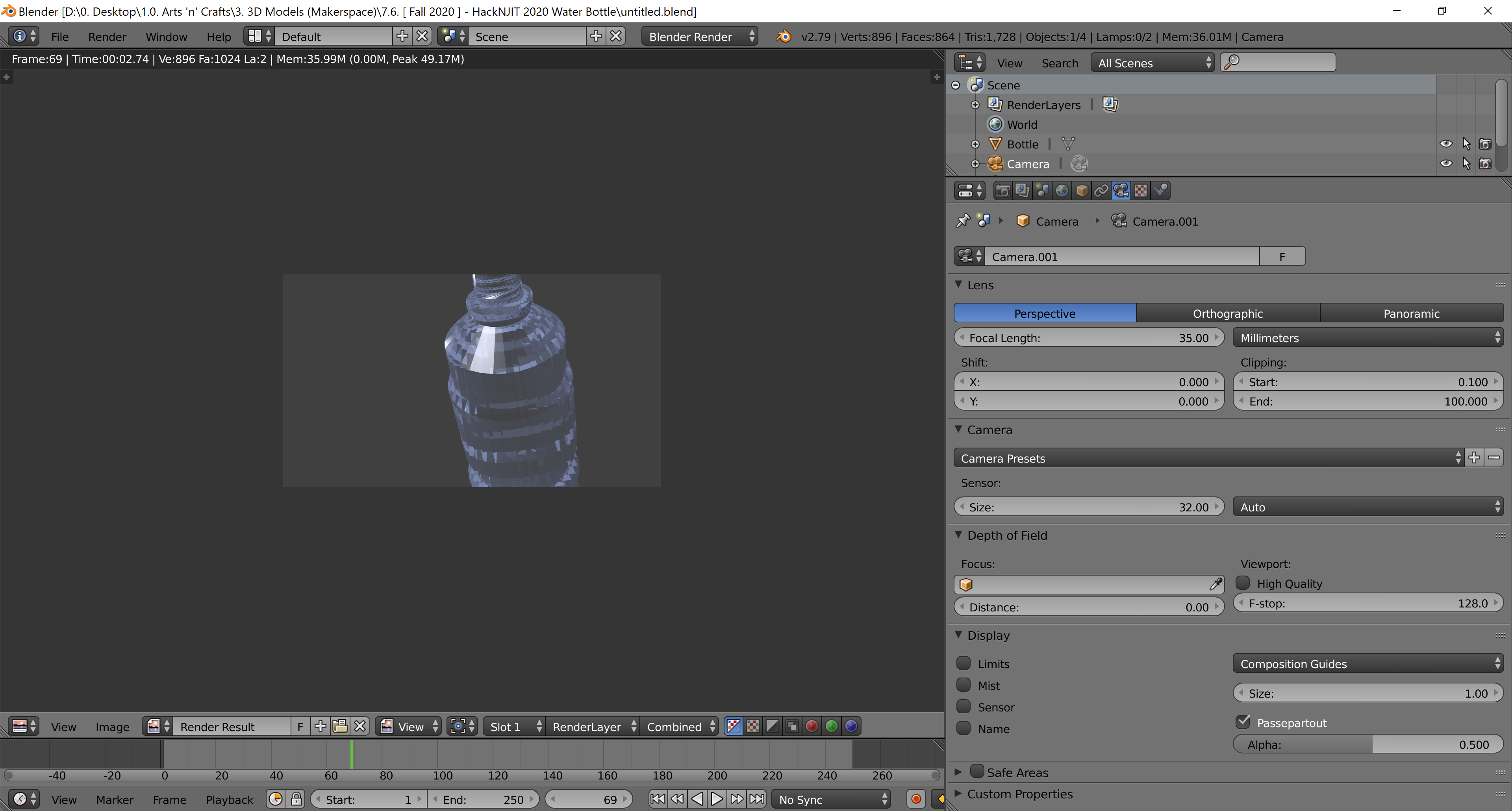The image size is (1512, 811).
Task: Hide the Bottle object in outliner
Action: pyautogui.click(x=1446, y=144)
